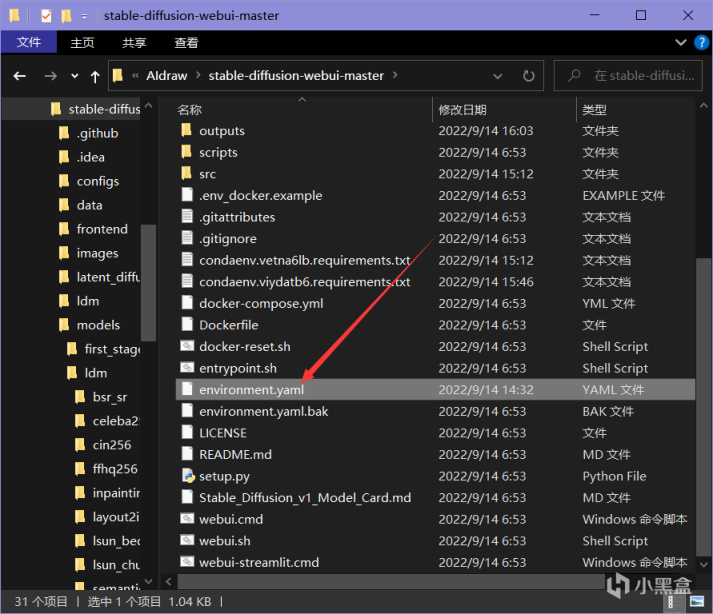713x614 pixels.
Task: Expand the ribbon with the chevron
Action: (680, 42)
